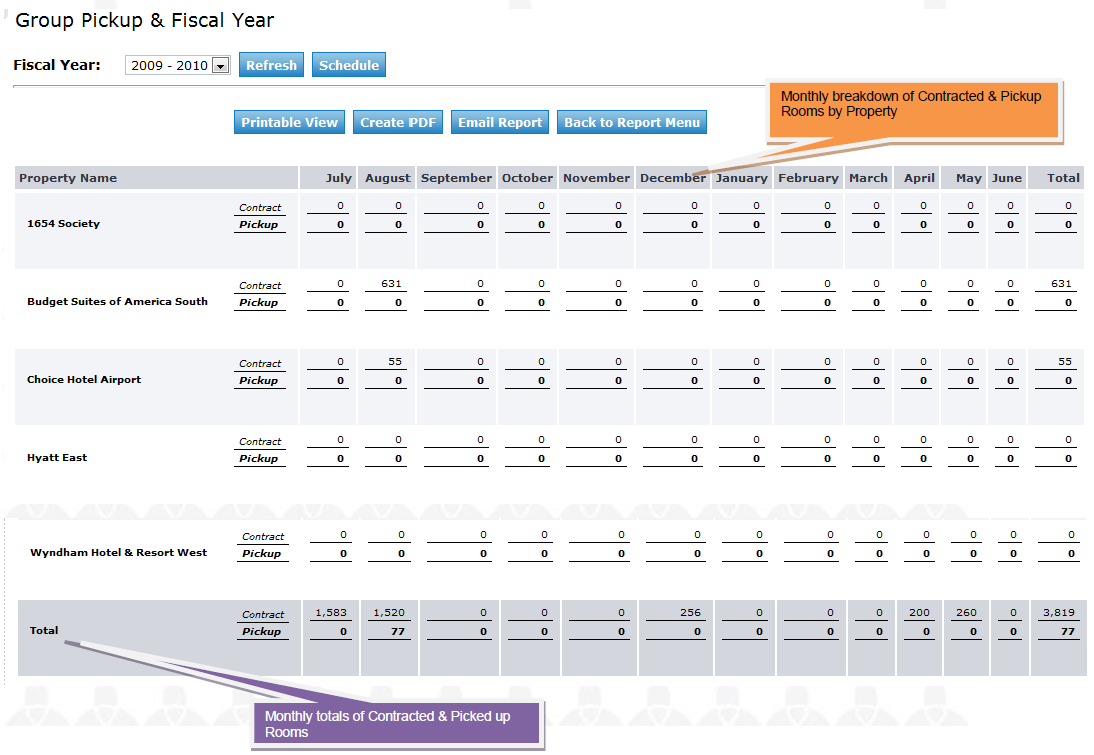The image size is (1094, 755).
Task: Open the Printable View
Action: [290, 122]
